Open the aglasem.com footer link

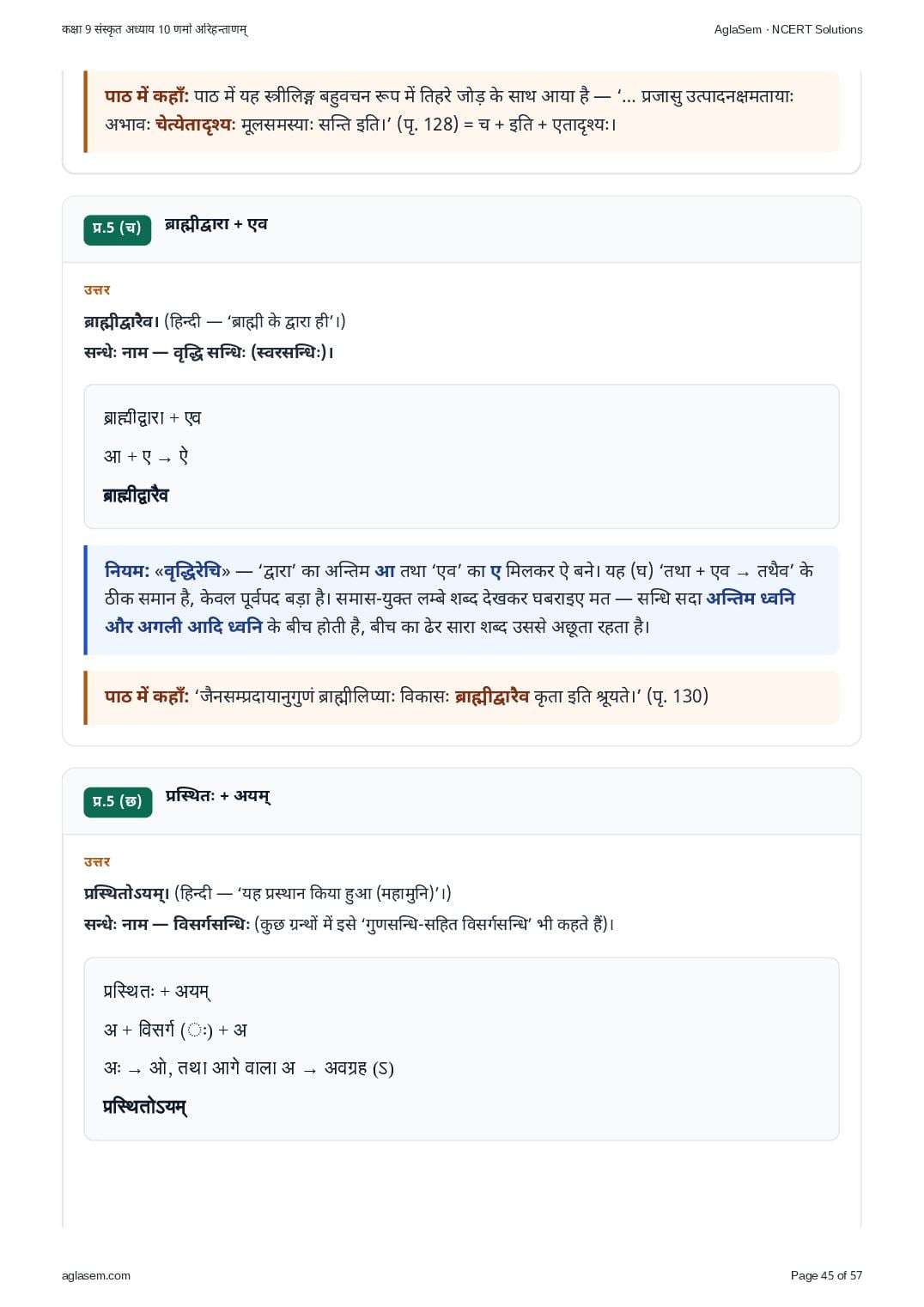(96, 1275)
